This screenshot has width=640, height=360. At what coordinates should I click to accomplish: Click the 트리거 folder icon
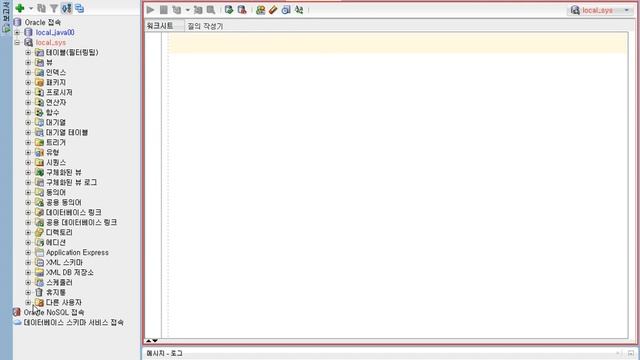tap(39, 142)
